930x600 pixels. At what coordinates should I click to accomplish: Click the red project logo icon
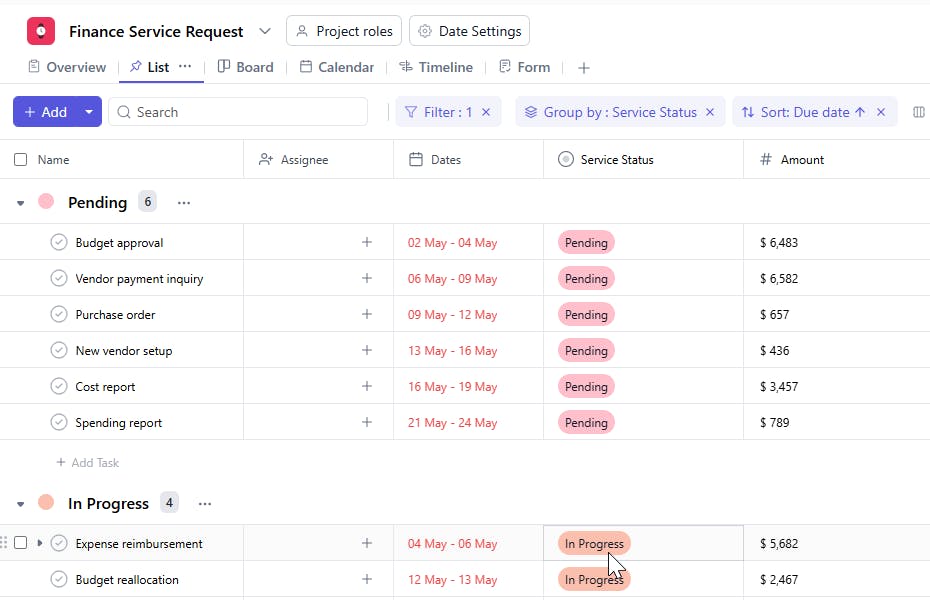click(41, 31)
